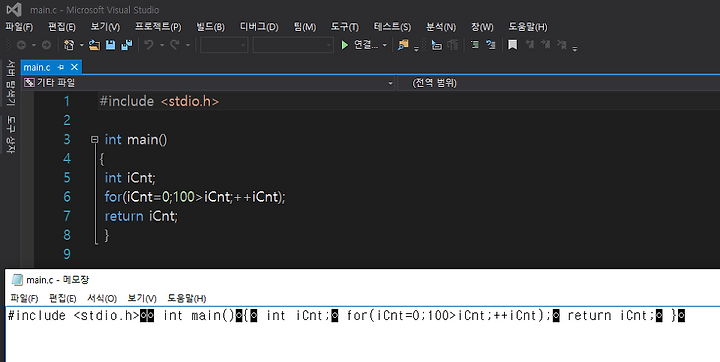Image resolution: width=720 pixels, height=362 pixels.
Task: Open the 편집(E) menu in Visual Studio
Action: 62,27
